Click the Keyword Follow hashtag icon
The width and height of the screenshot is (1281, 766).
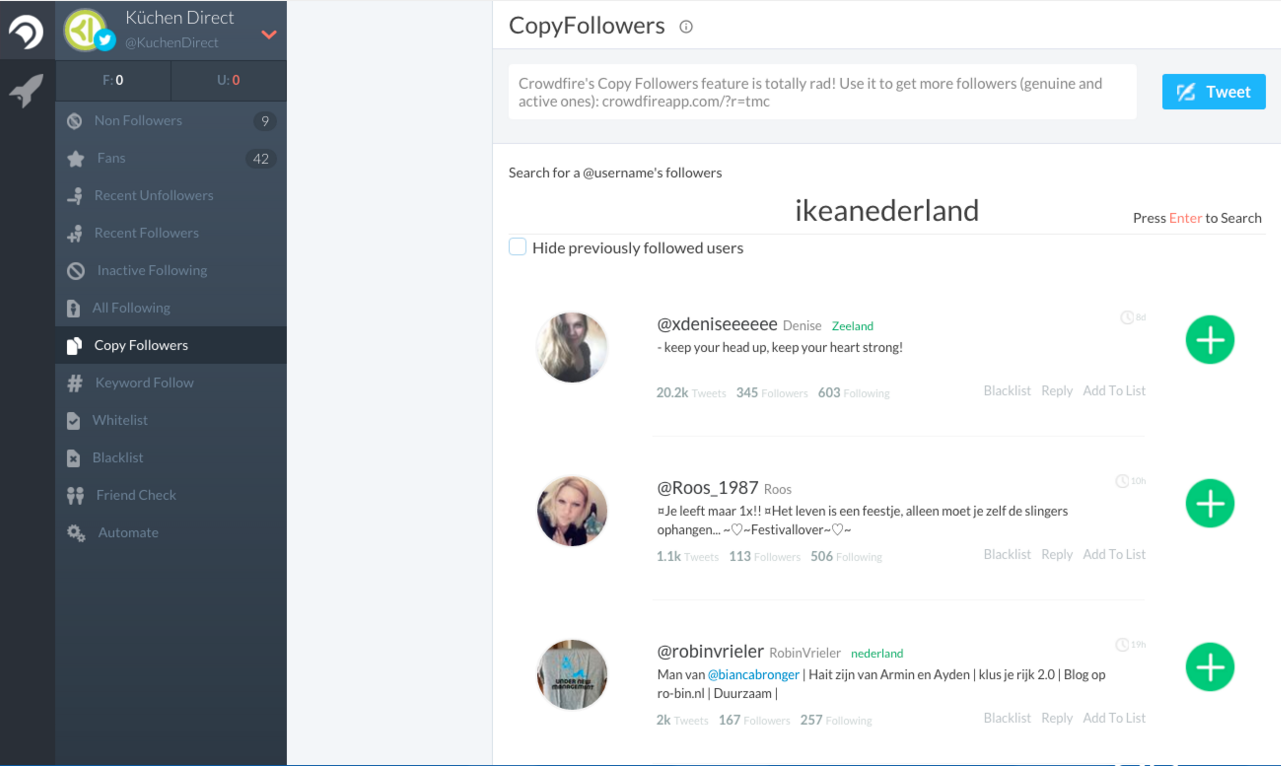click(x=75, y=383)
